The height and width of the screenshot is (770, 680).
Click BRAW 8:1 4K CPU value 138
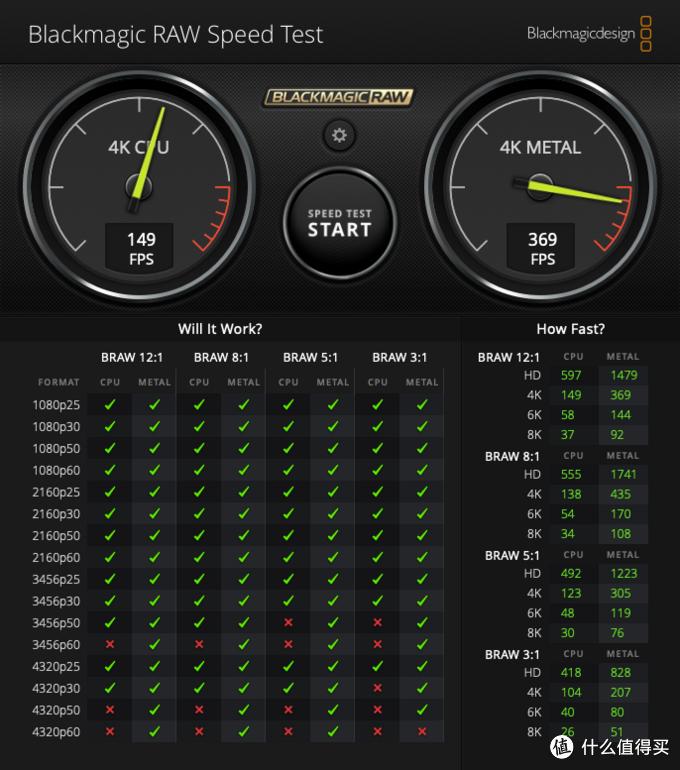click(571, 494)
